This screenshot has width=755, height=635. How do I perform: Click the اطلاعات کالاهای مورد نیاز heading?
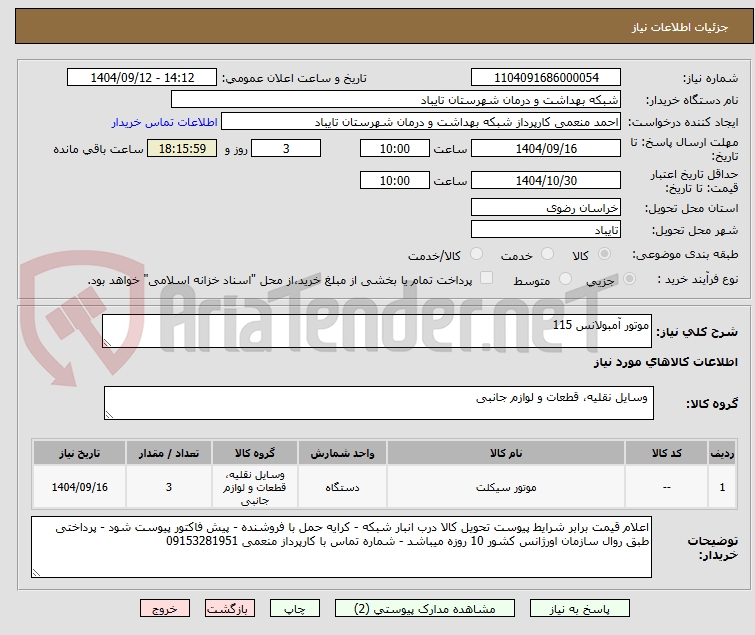tap(665, 362)
